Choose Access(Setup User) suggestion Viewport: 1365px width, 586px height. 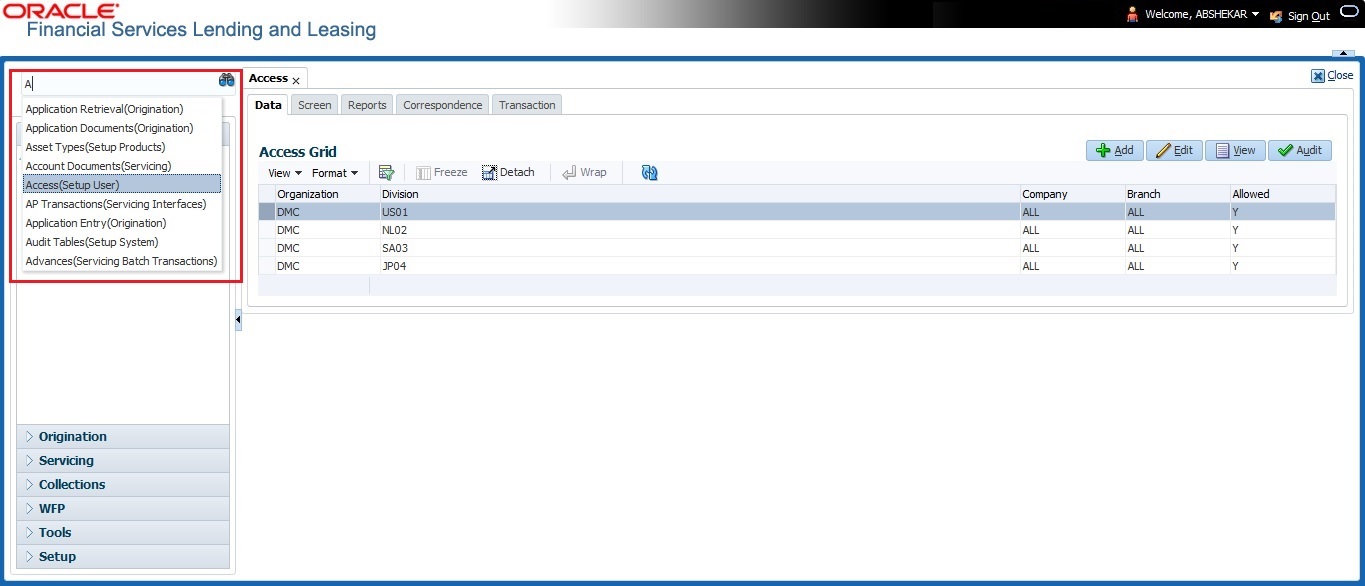click(122, 185)
